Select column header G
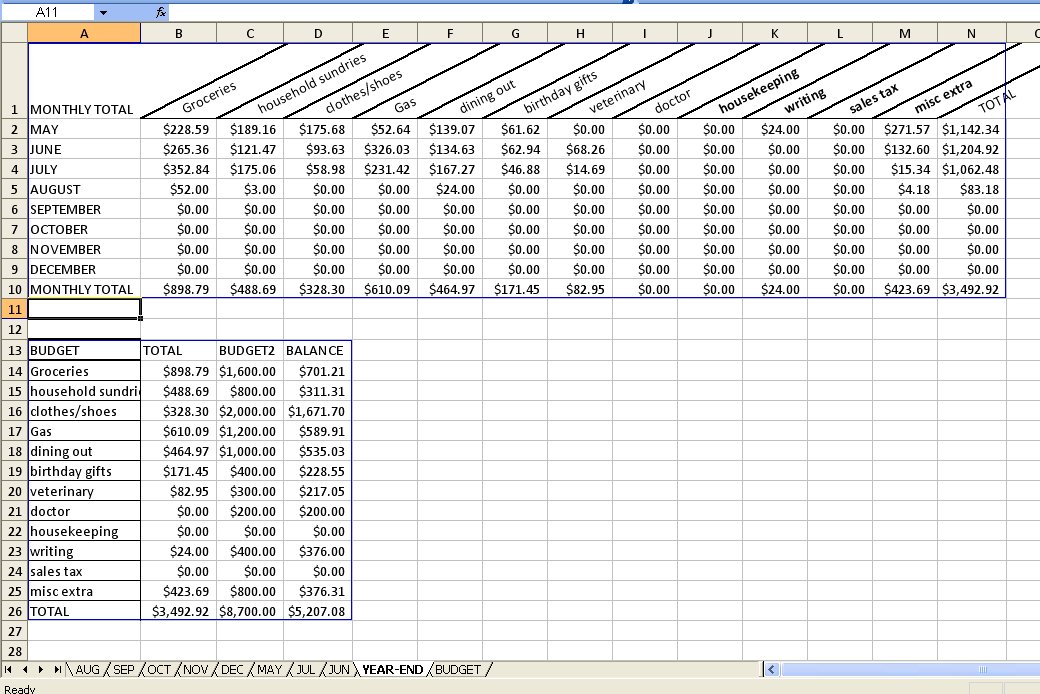The width and height of the screenshot is (1040, 694). click(515, 31)
